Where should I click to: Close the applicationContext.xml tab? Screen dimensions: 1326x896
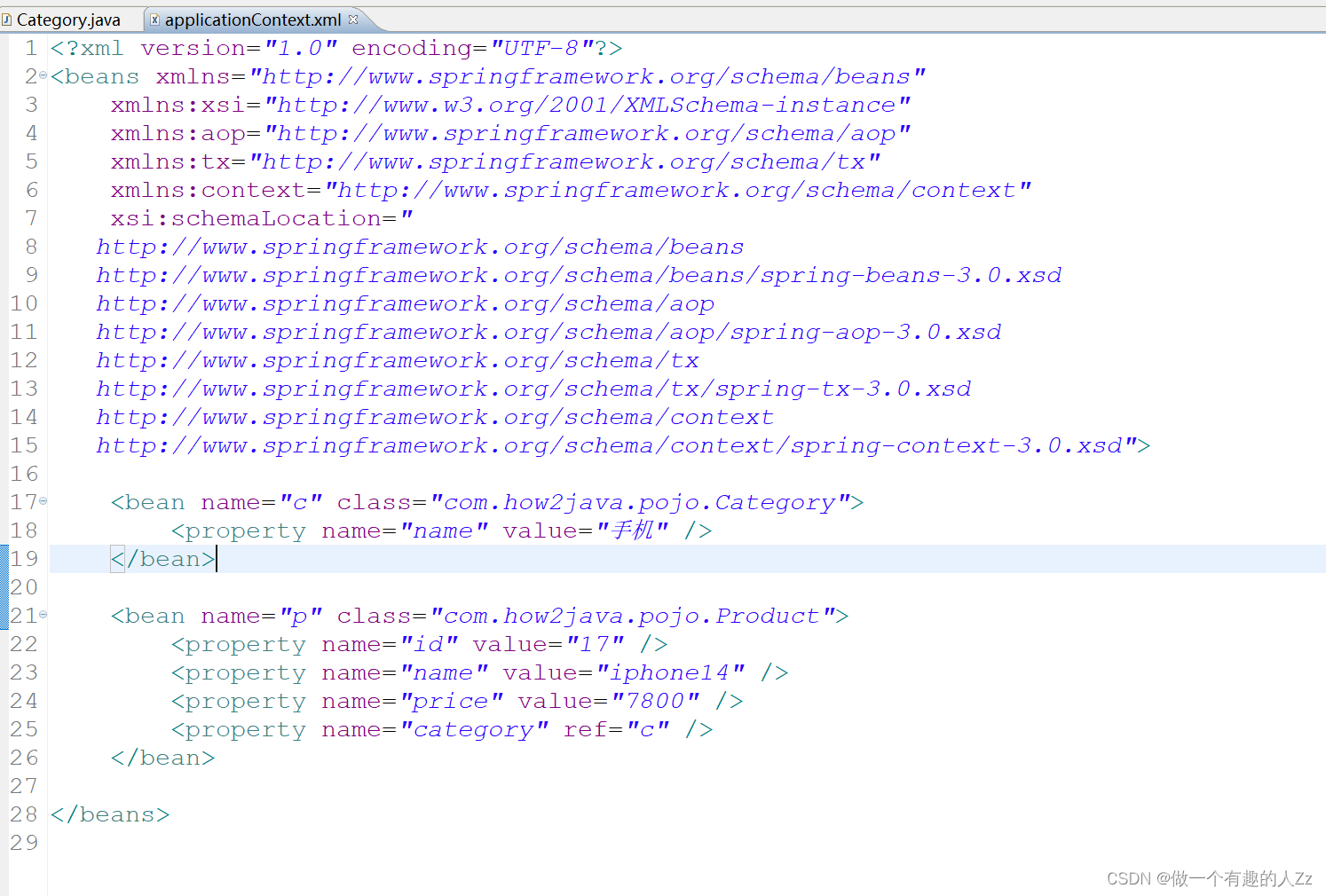(353, 19)
